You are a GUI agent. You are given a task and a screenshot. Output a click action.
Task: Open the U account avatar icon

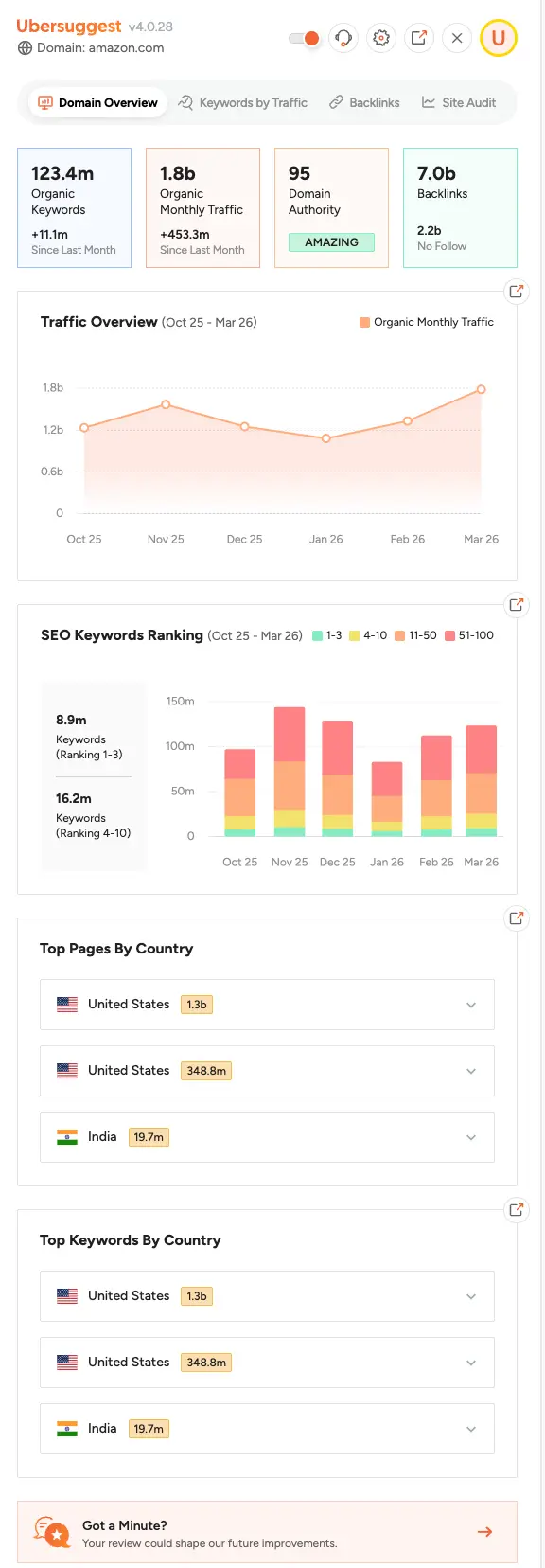pyautogui.click(x=499, y=38)
